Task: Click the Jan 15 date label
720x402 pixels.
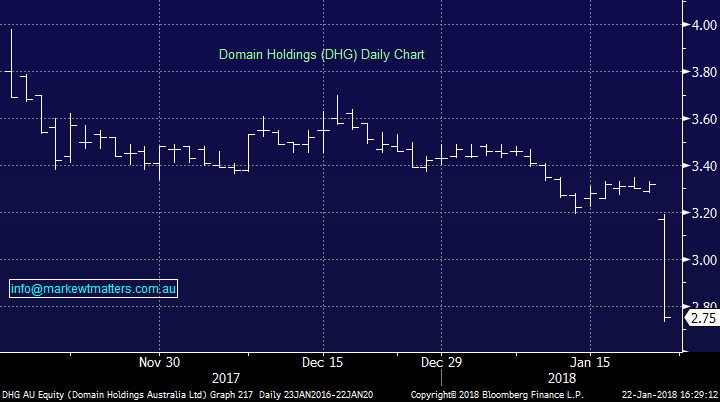Action: [590, 362]
